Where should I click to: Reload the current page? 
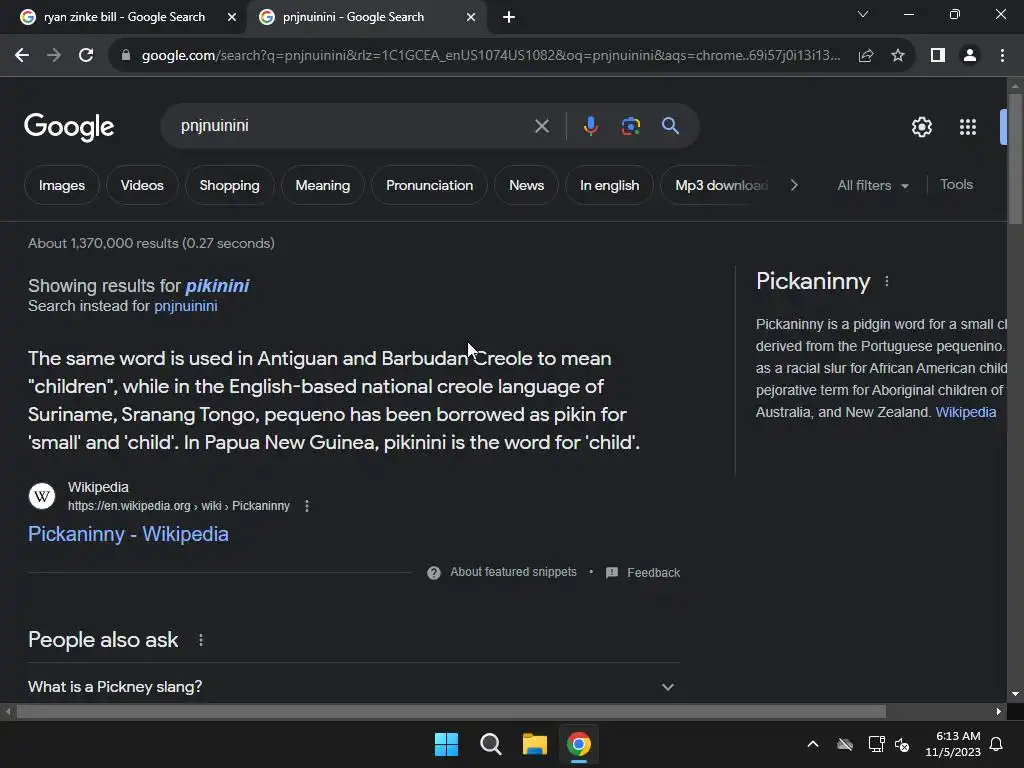(86, 56)
